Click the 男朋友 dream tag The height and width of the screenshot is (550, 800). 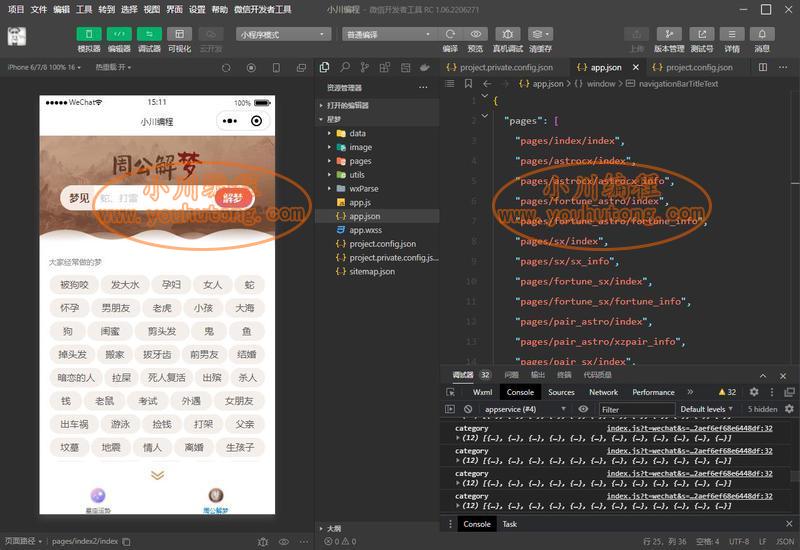[116, 308]
